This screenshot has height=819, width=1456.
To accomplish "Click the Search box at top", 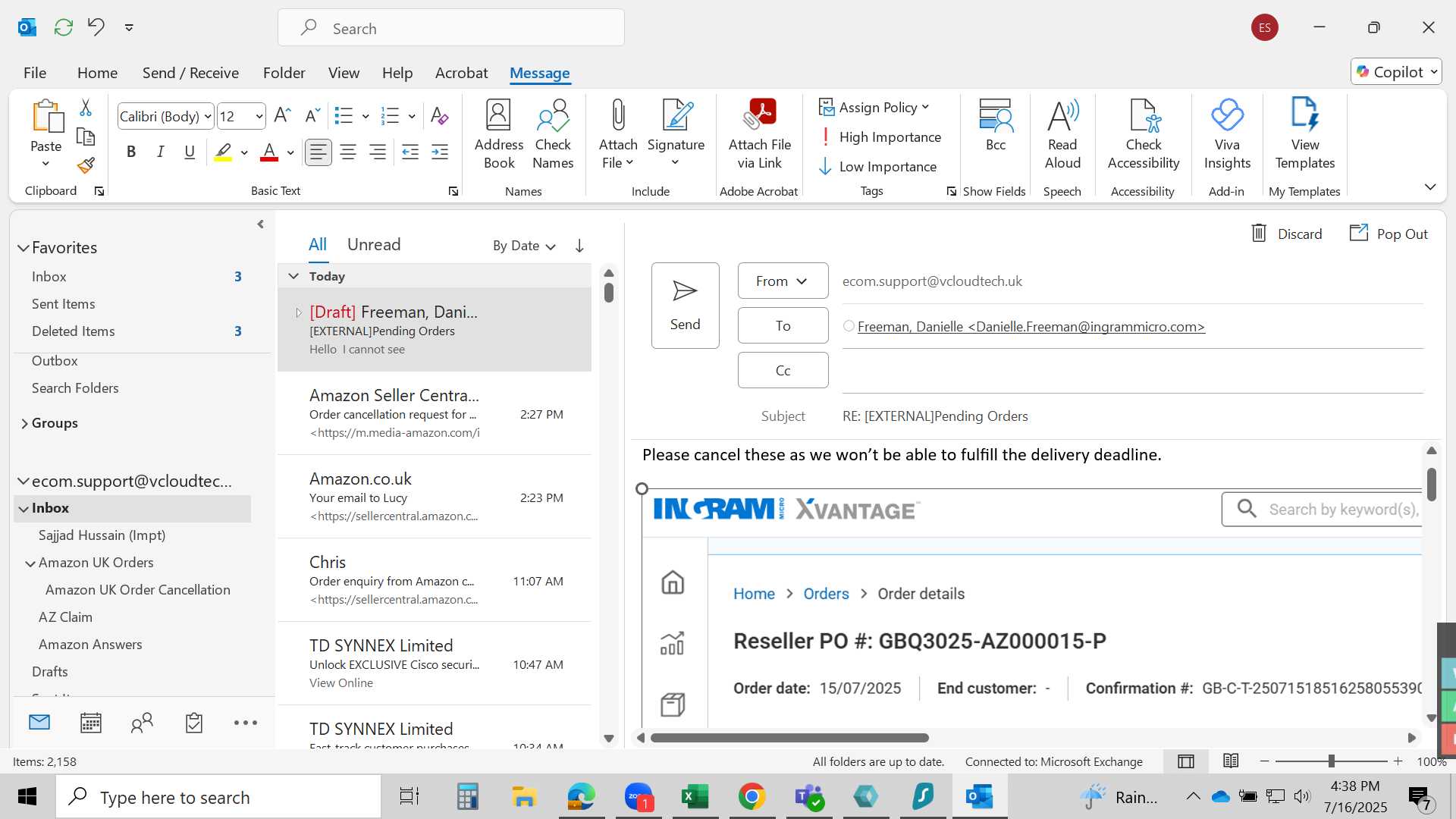I will 451,28.
